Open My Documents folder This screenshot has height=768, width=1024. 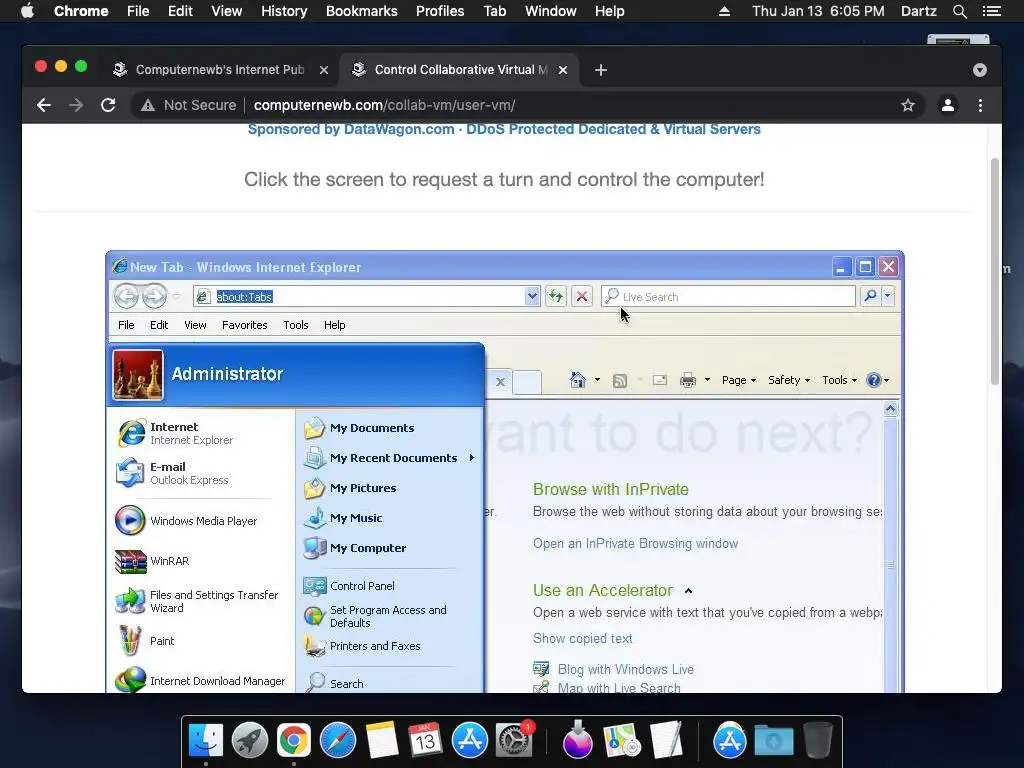pyautogui.click(x=359, y=428)
